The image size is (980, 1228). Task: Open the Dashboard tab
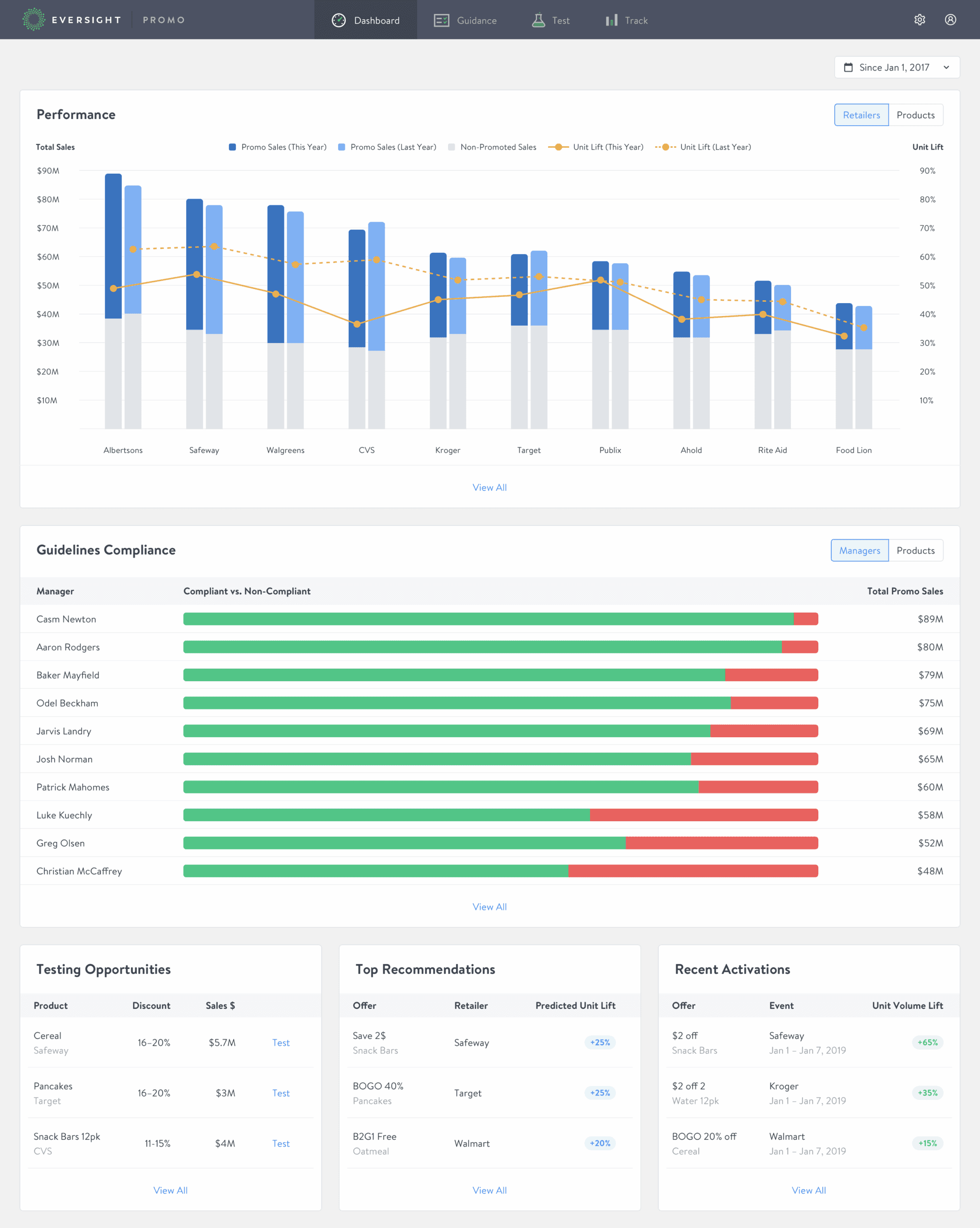(366, 20)
